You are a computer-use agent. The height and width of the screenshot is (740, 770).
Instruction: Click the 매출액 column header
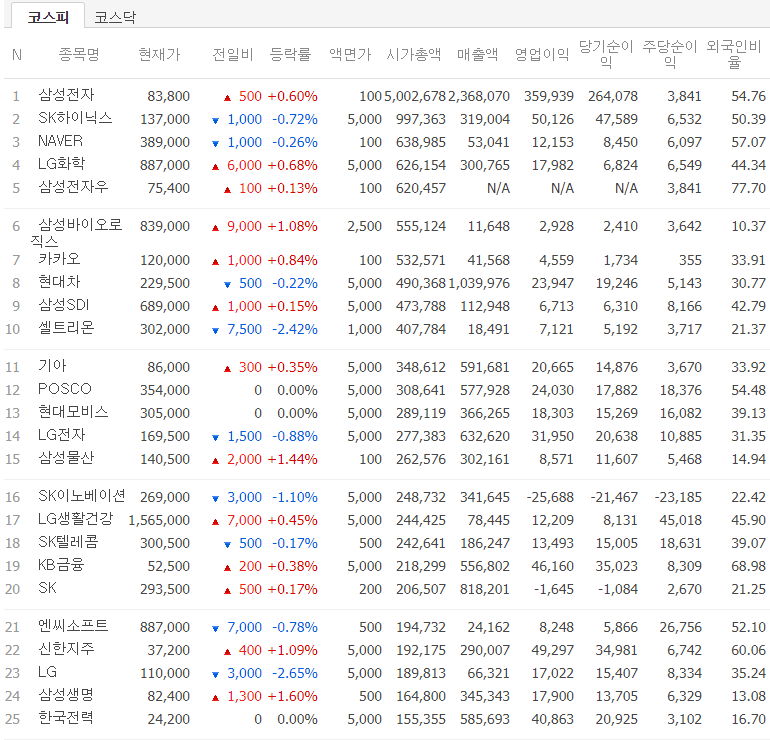pos(478,54)
